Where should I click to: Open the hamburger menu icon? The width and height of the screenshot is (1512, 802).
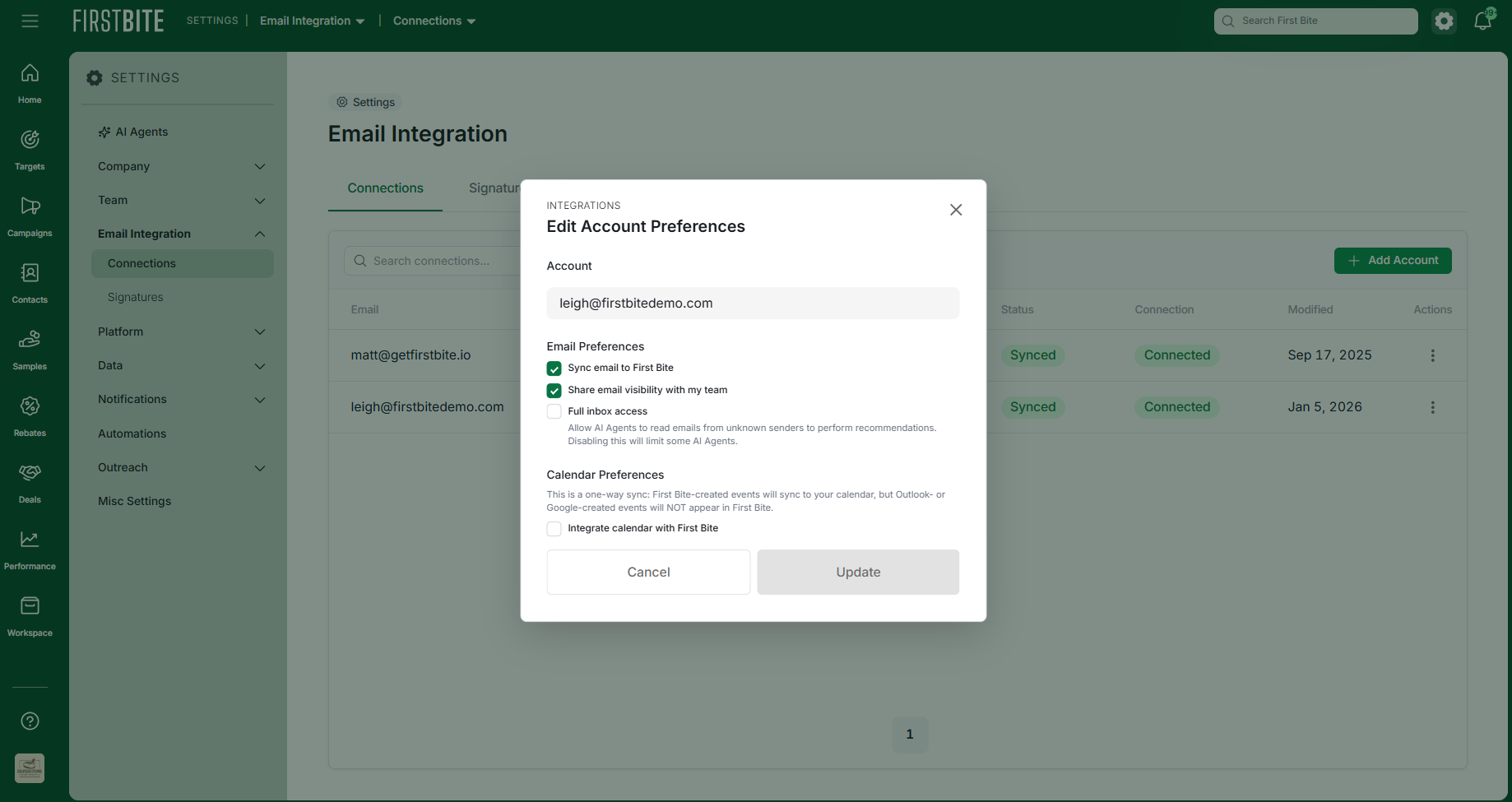(30, 21)
